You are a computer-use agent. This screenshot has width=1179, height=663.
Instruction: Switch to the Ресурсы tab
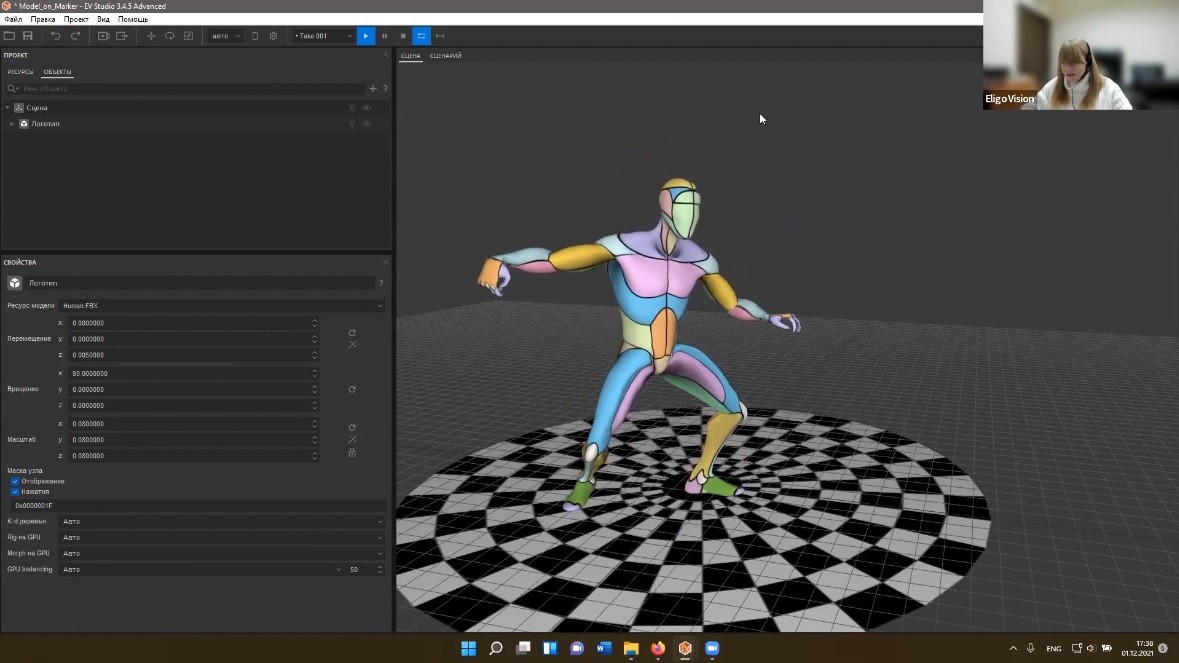tap(20, 72)
